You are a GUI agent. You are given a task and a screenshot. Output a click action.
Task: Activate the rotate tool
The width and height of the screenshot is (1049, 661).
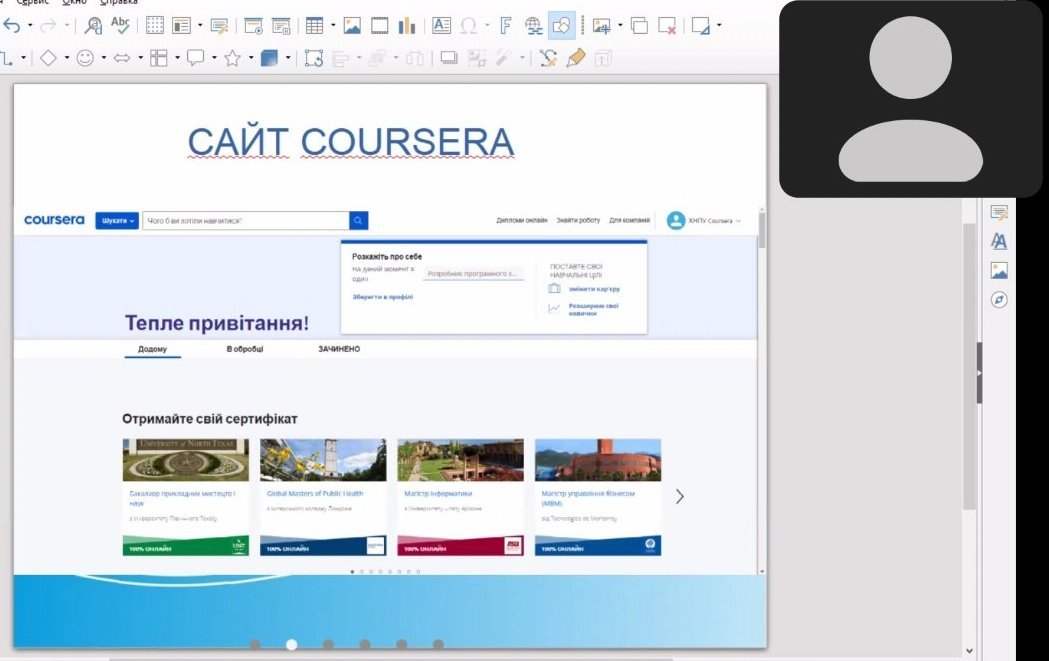(x=314, y=58)
